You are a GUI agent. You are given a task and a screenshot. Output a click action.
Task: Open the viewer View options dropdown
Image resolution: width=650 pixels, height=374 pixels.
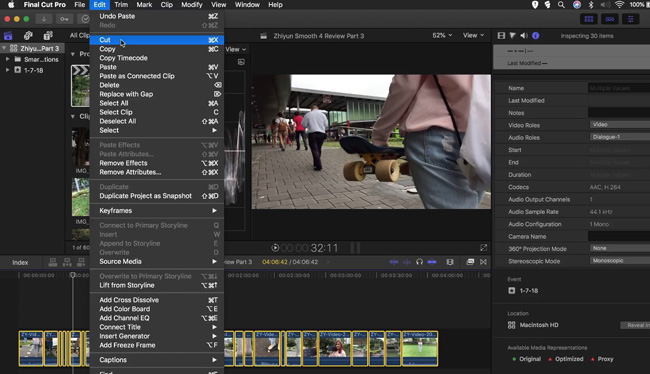click(x=473, y=36)
